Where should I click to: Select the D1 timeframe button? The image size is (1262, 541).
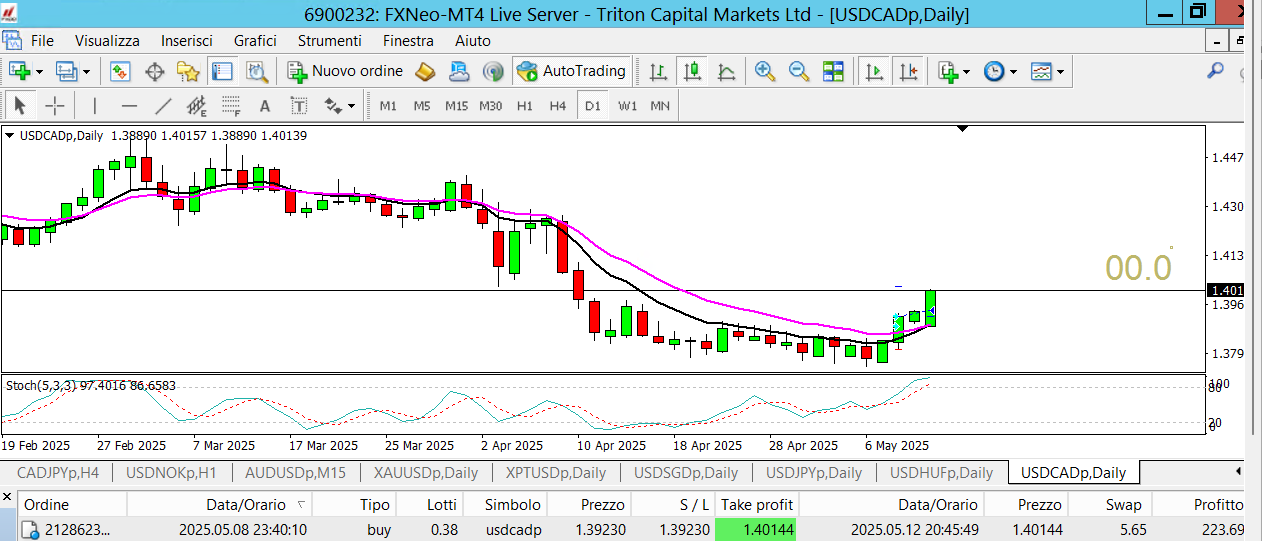(x=593, y=105)
